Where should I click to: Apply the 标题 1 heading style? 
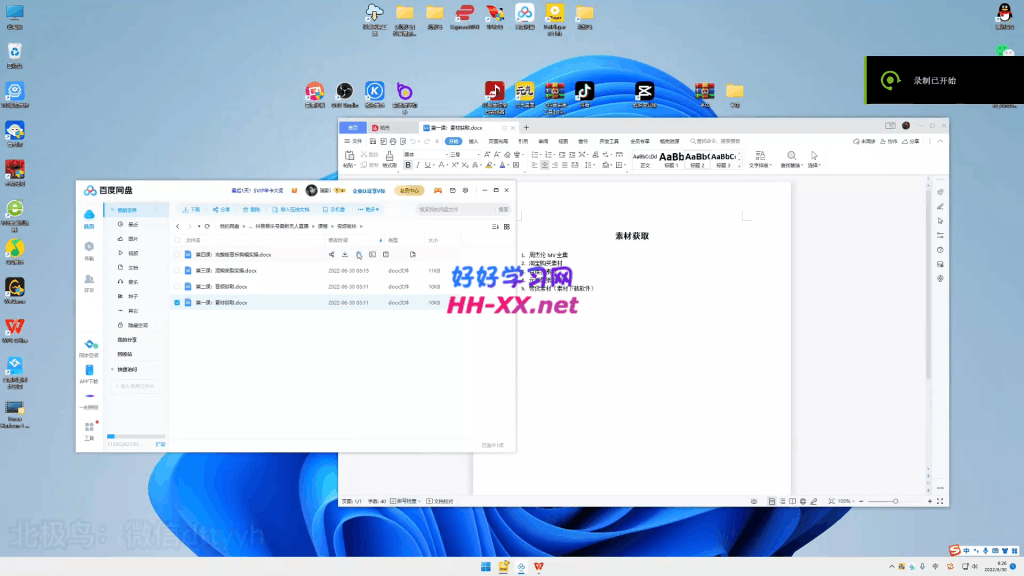[671, 159]
